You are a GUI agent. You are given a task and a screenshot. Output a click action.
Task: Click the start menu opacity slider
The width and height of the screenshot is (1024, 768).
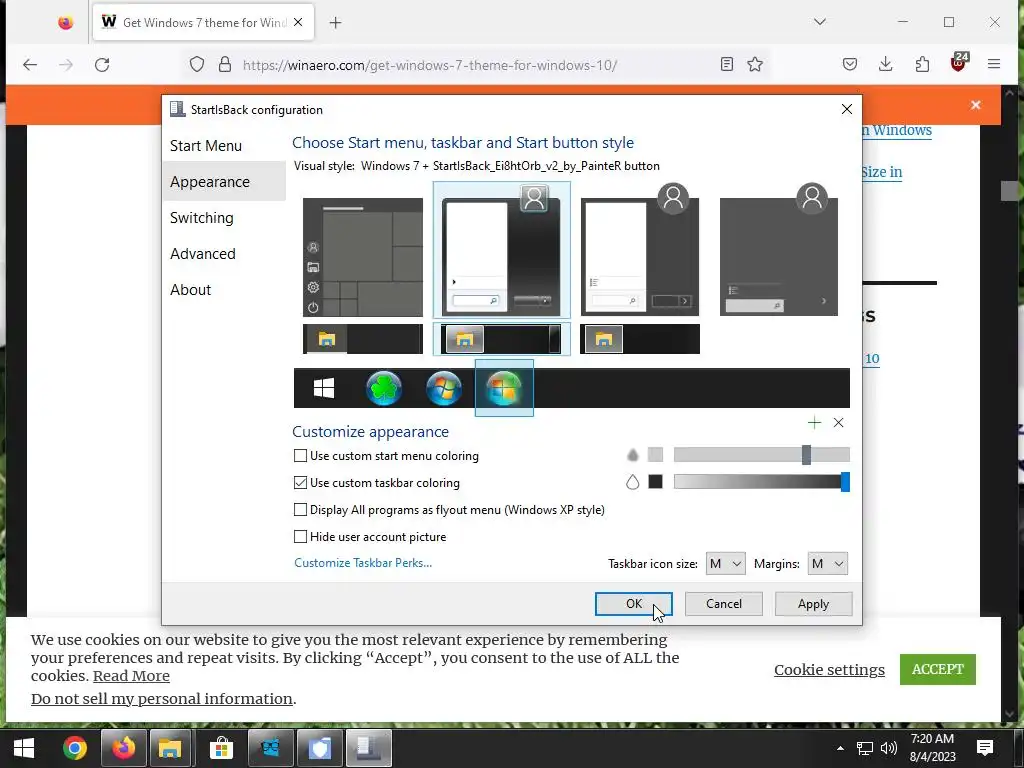pos(761,455)
